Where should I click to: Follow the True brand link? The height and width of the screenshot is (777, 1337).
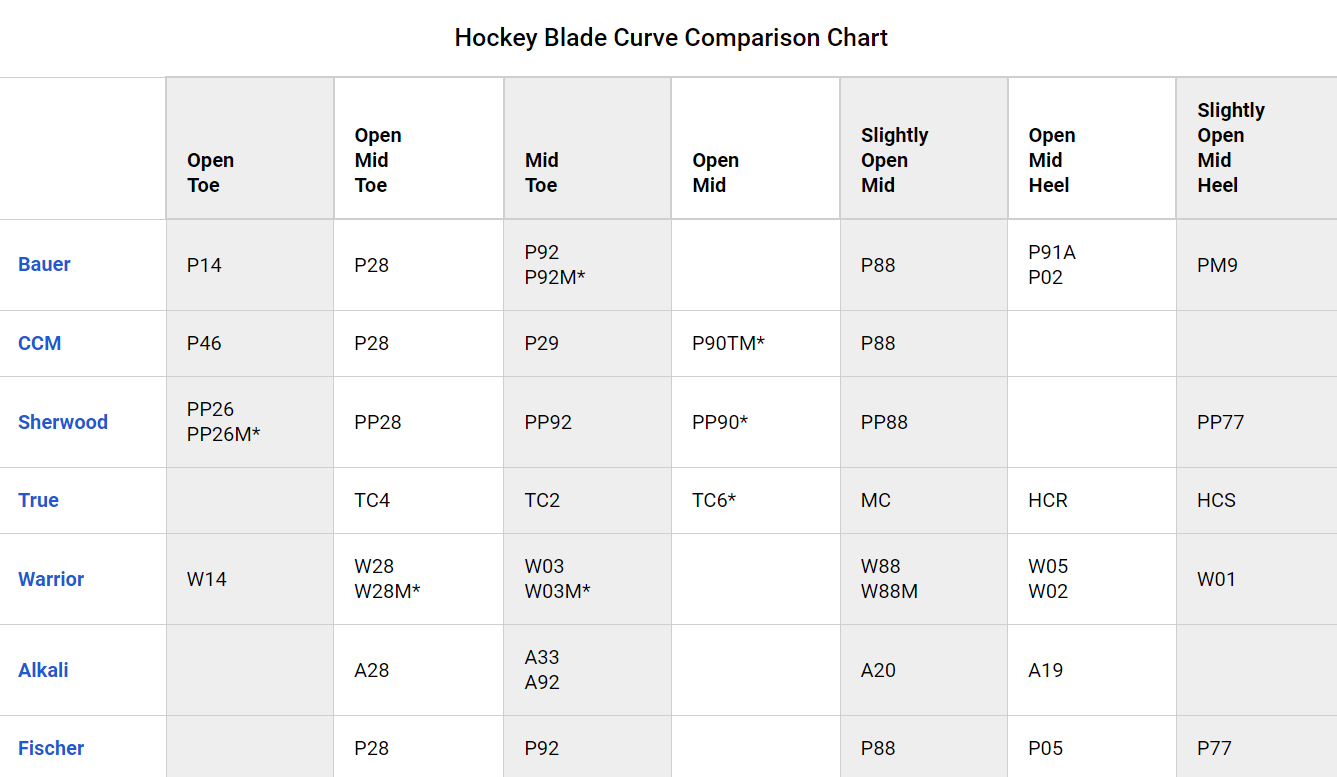click(x=38, y=500)
